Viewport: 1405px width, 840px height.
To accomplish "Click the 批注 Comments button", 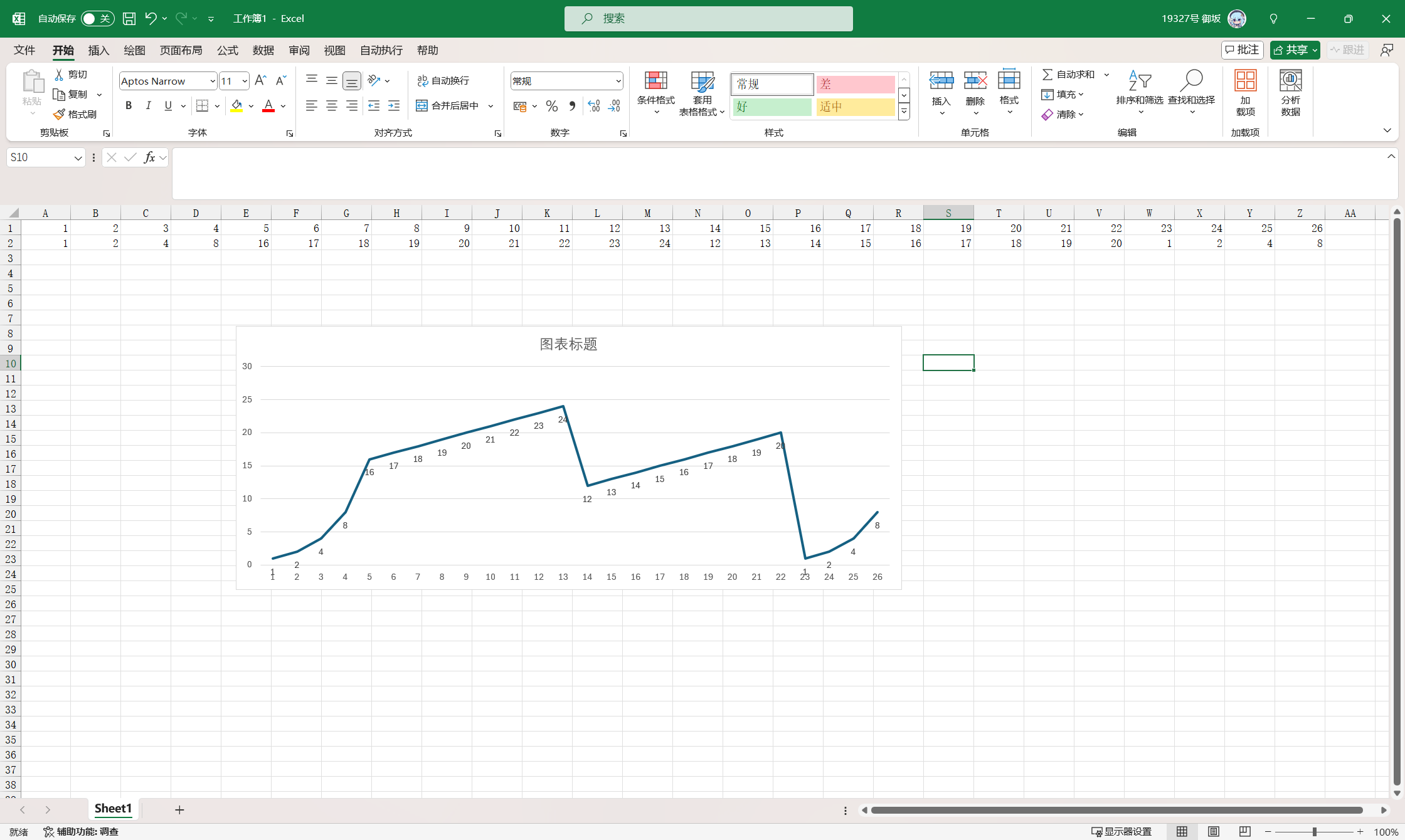I will (x=1242, y=50).
